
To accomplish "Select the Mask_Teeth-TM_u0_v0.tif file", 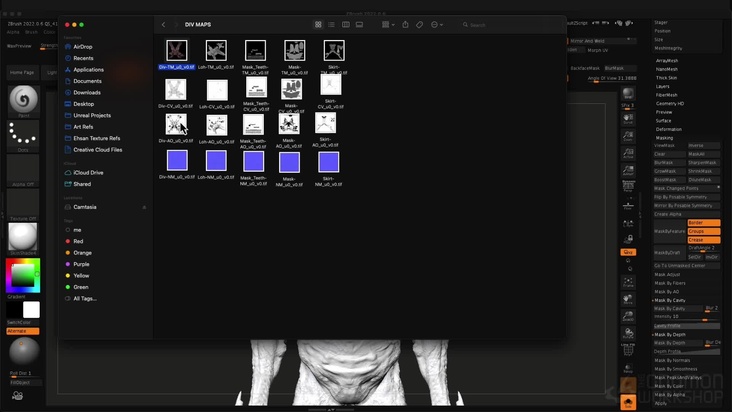I will (x=255, y=50).
